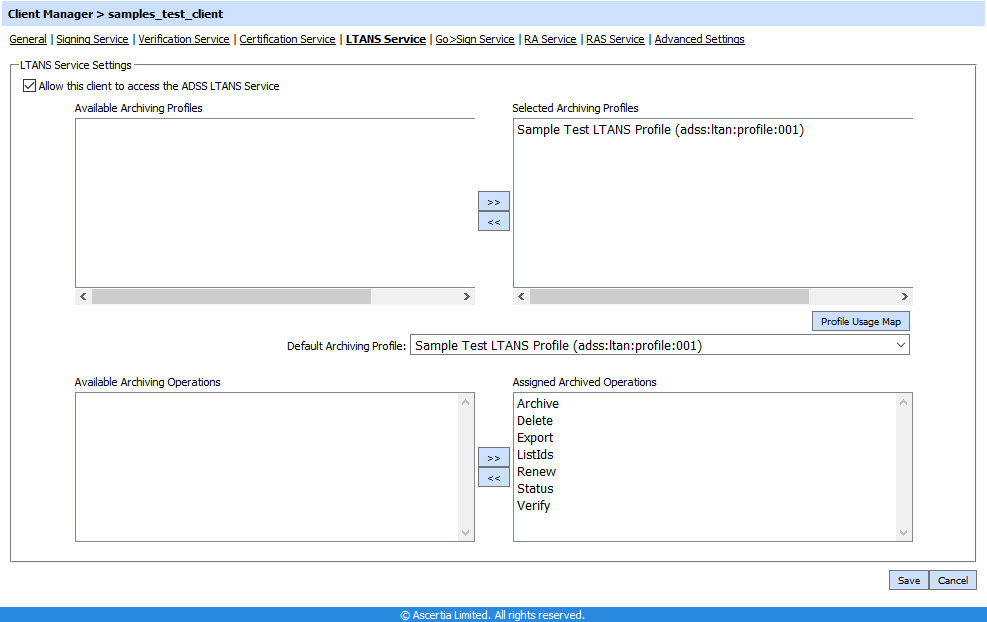Select Sample Test LTANS Profile in selected list
Image resolution: width=987 pixels, height=622 pixels.
click(x=660, y=130)
